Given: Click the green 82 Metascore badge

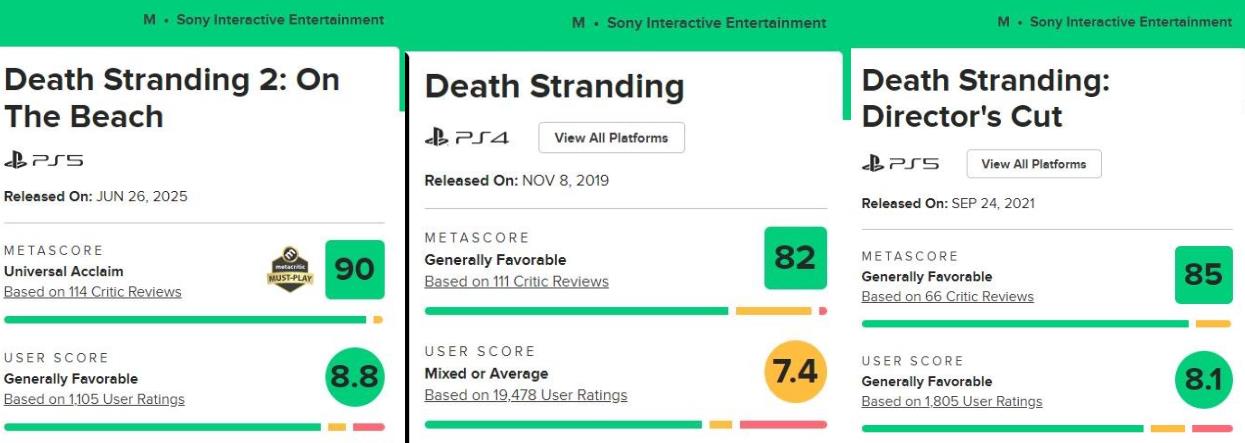Looking at the screenshot, I should point(795,258).
